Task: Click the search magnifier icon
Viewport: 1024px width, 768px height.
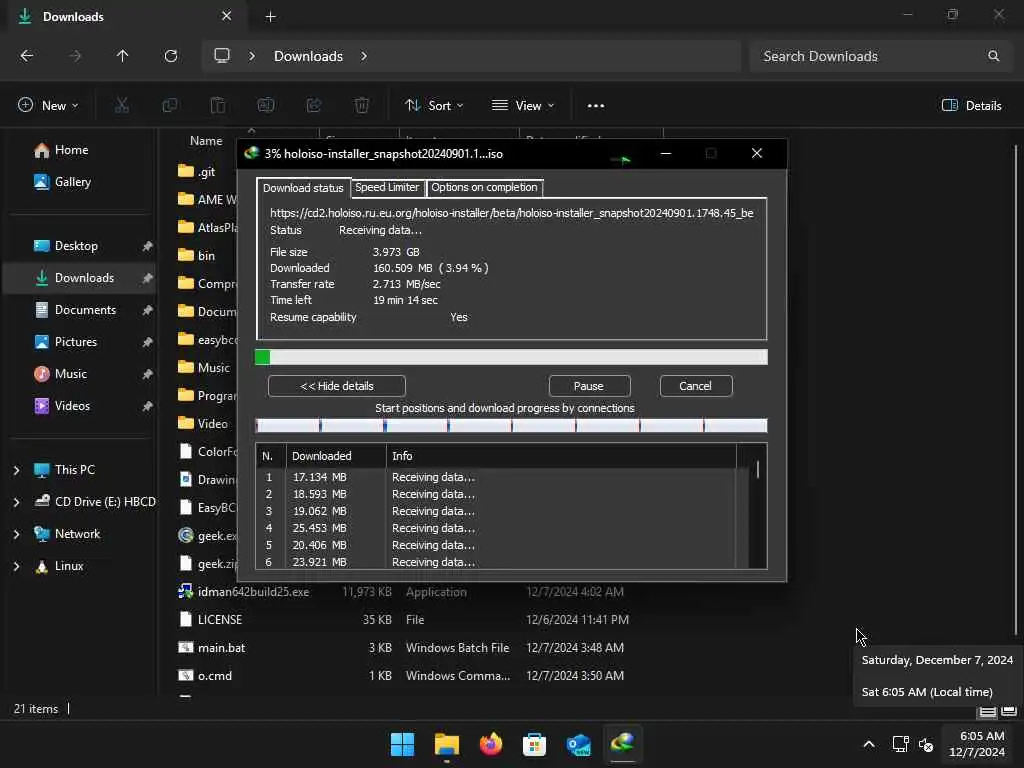Action: (x=993, y=56)
